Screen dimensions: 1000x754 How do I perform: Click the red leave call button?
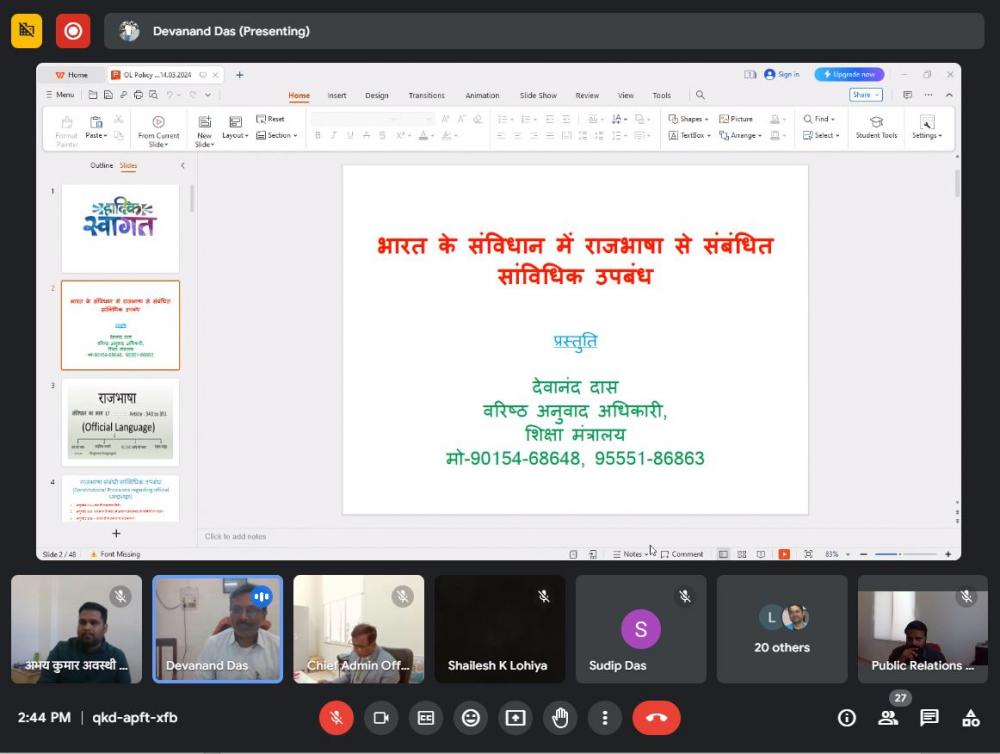pyautogui.click(x=656, y=717)
